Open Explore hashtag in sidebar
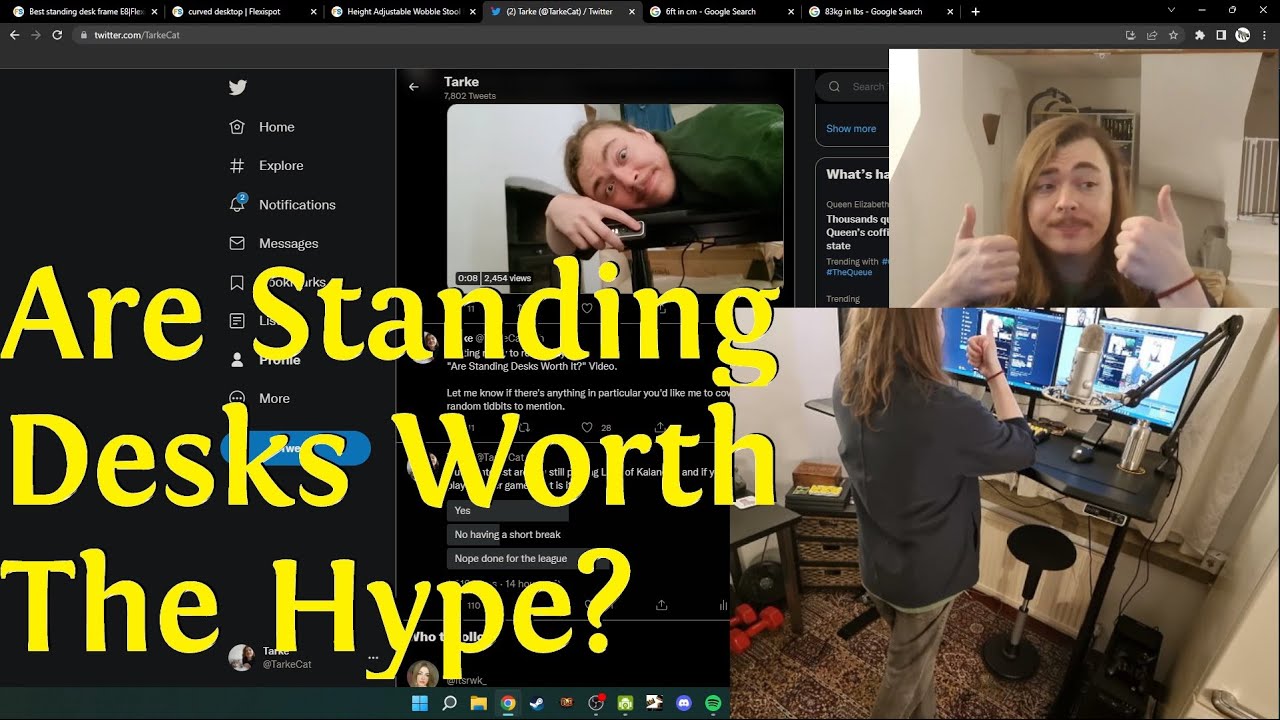The width and height of the screenshot is (1280, 720). pyautogui.click(x=266, y=166)
